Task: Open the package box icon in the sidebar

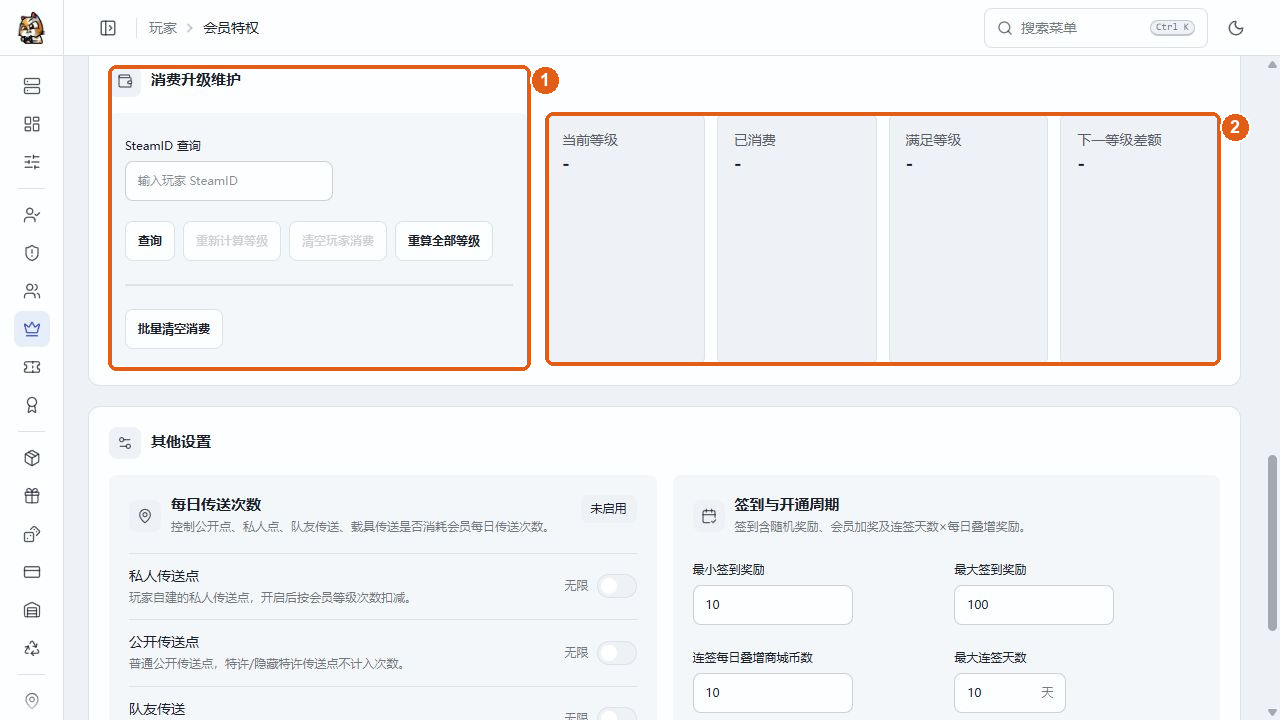Action: (x=32, y=458)
